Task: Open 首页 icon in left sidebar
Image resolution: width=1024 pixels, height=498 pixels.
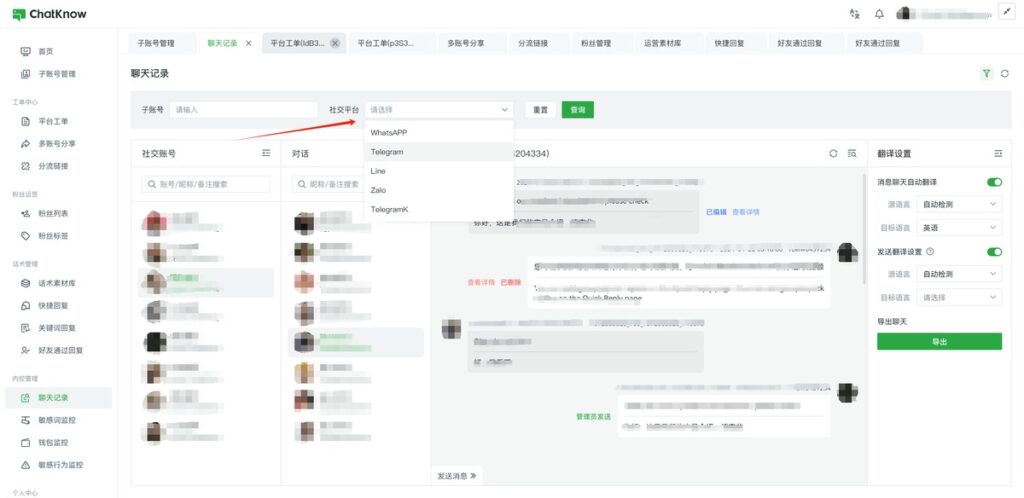Action: click(25, 52)
